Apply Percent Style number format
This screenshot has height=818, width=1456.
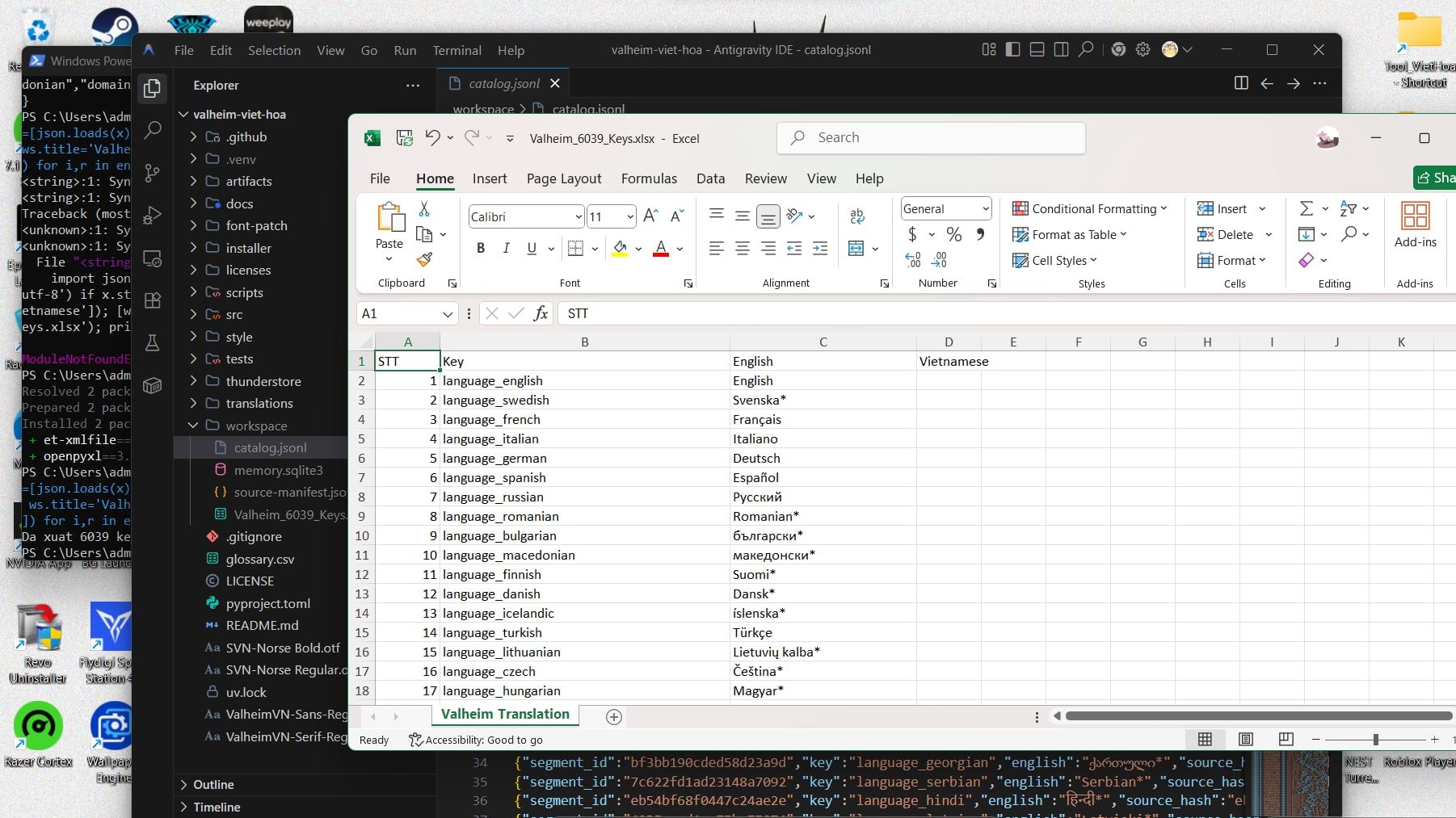[x=954, y=234]
